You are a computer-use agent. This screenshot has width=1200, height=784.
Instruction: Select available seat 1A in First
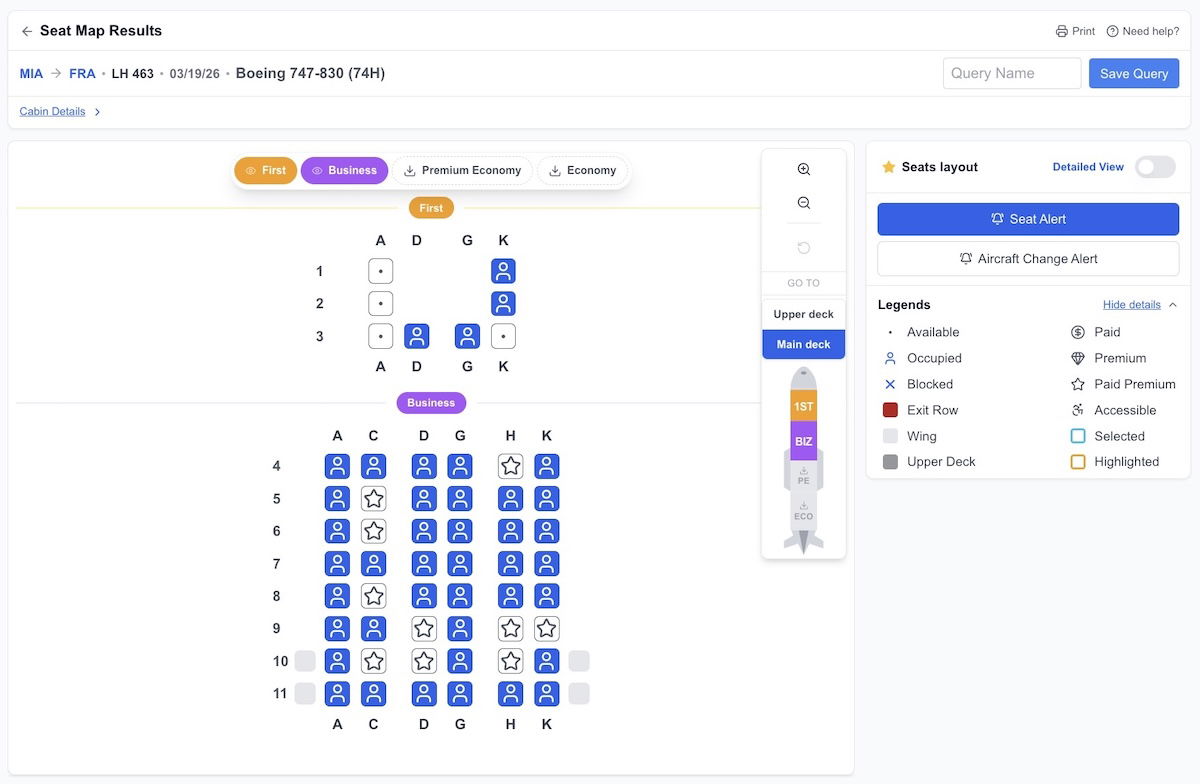380,271
